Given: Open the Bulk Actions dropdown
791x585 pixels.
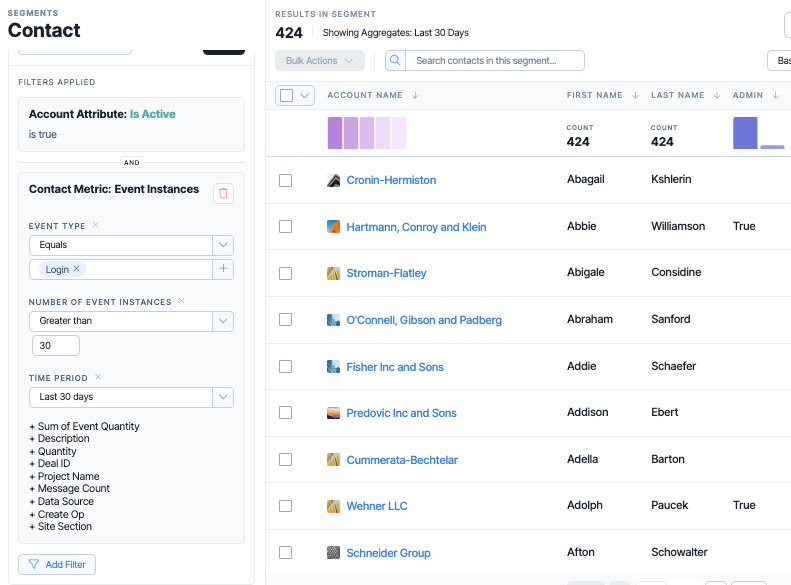Looking at the screenshot, I should pos(320,61).
